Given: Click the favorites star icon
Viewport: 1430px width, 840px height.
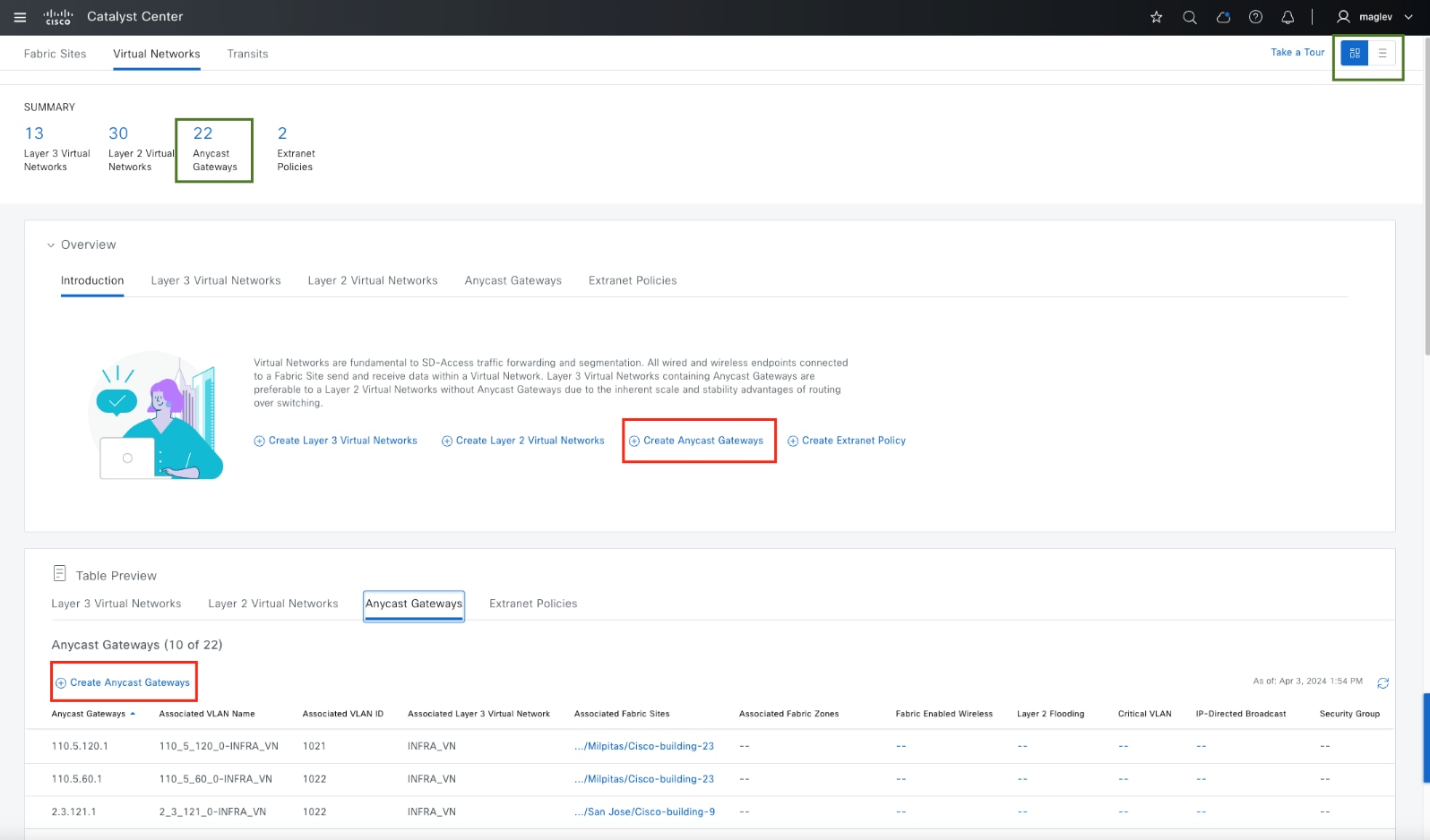Looking at the screenshot, I should tap(1157, 17).
